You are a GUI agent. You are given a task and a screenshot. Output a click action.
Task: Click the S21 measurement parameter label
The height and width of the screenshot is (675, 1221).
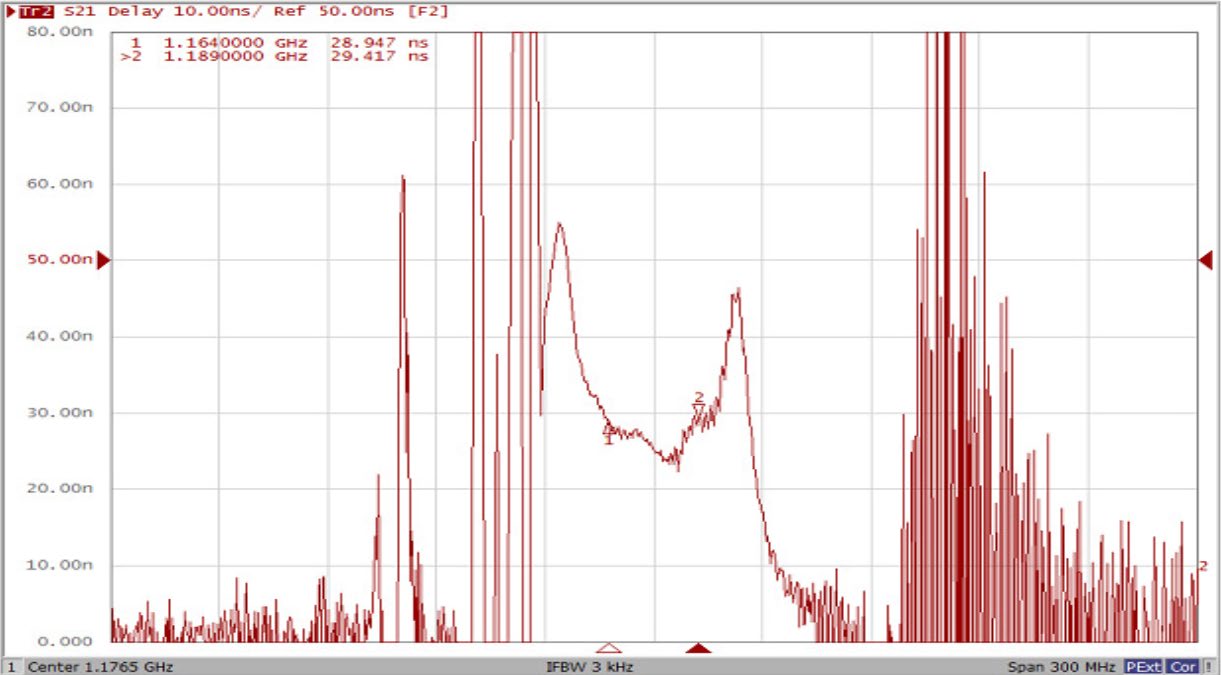(x=81, y=12)
